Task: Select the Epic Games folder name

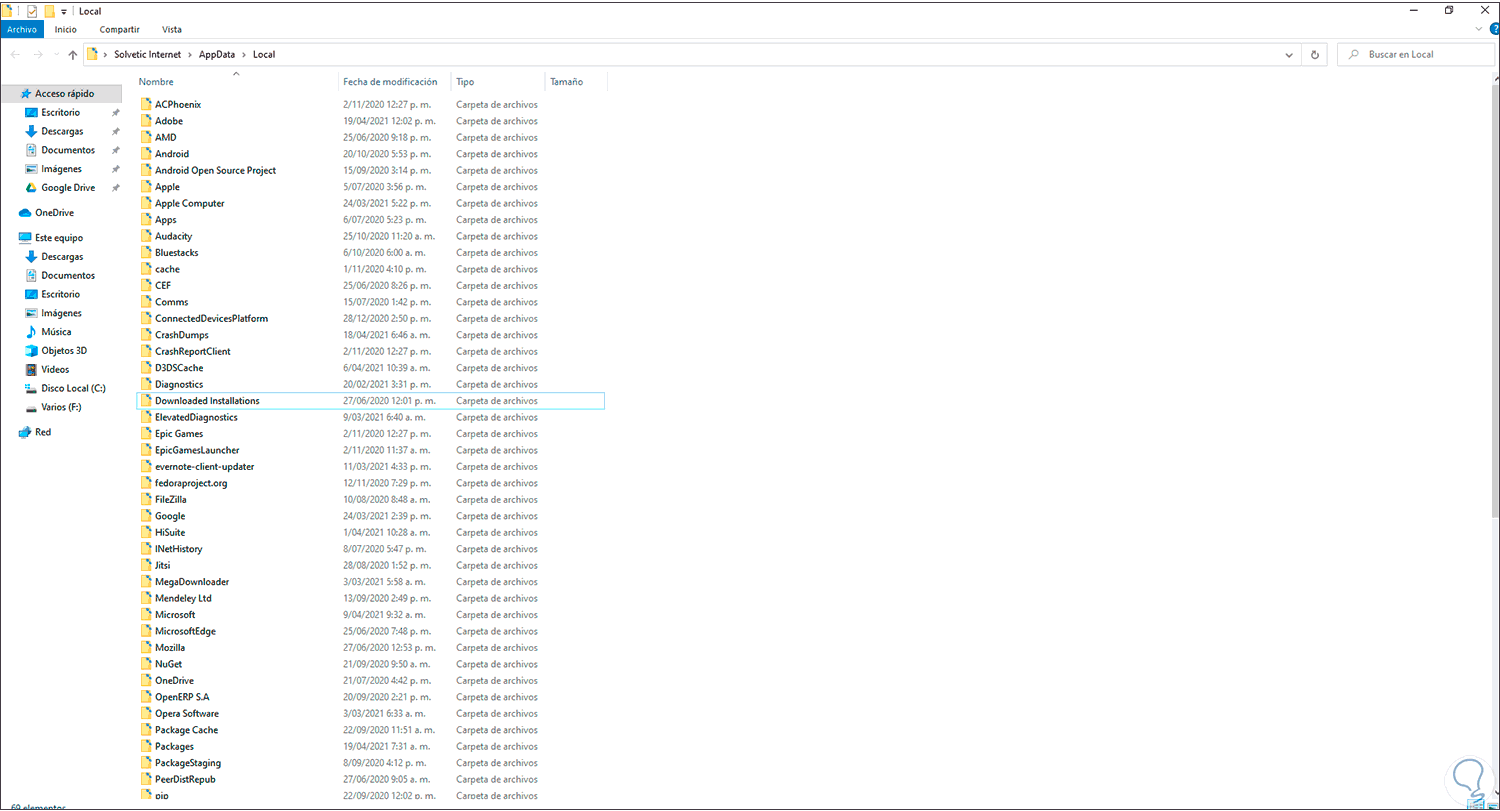Action: (179, 434)
